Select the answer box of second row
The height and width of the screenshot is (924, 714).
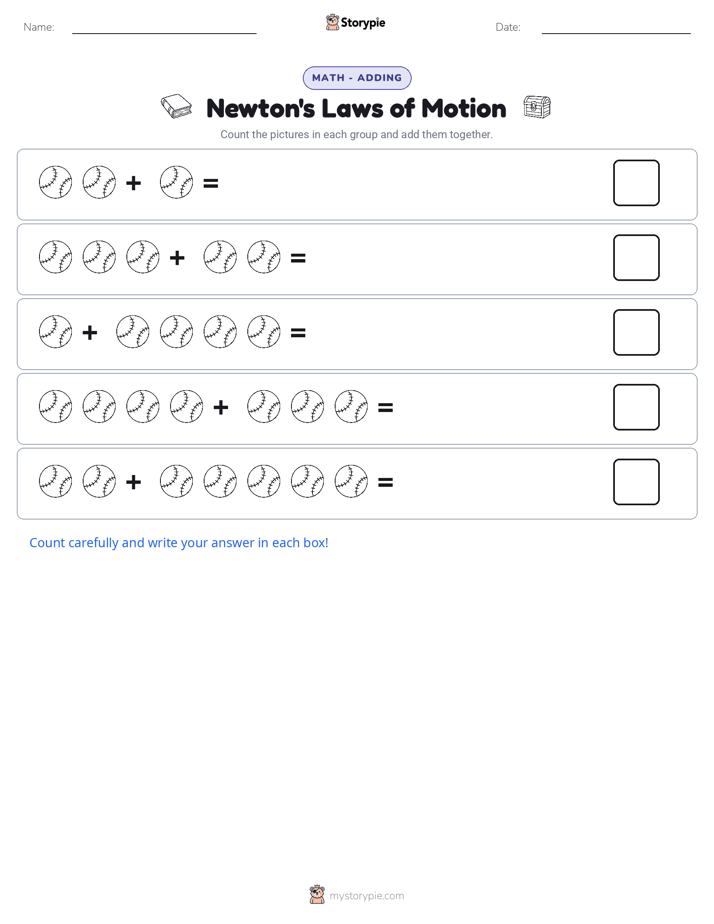(636, 258)
